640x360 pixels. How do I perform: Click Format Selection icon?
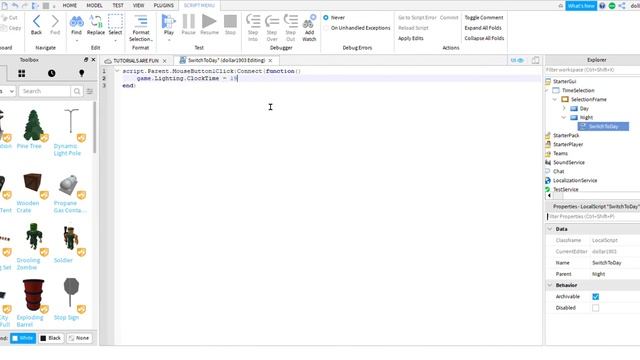point(141,21)
